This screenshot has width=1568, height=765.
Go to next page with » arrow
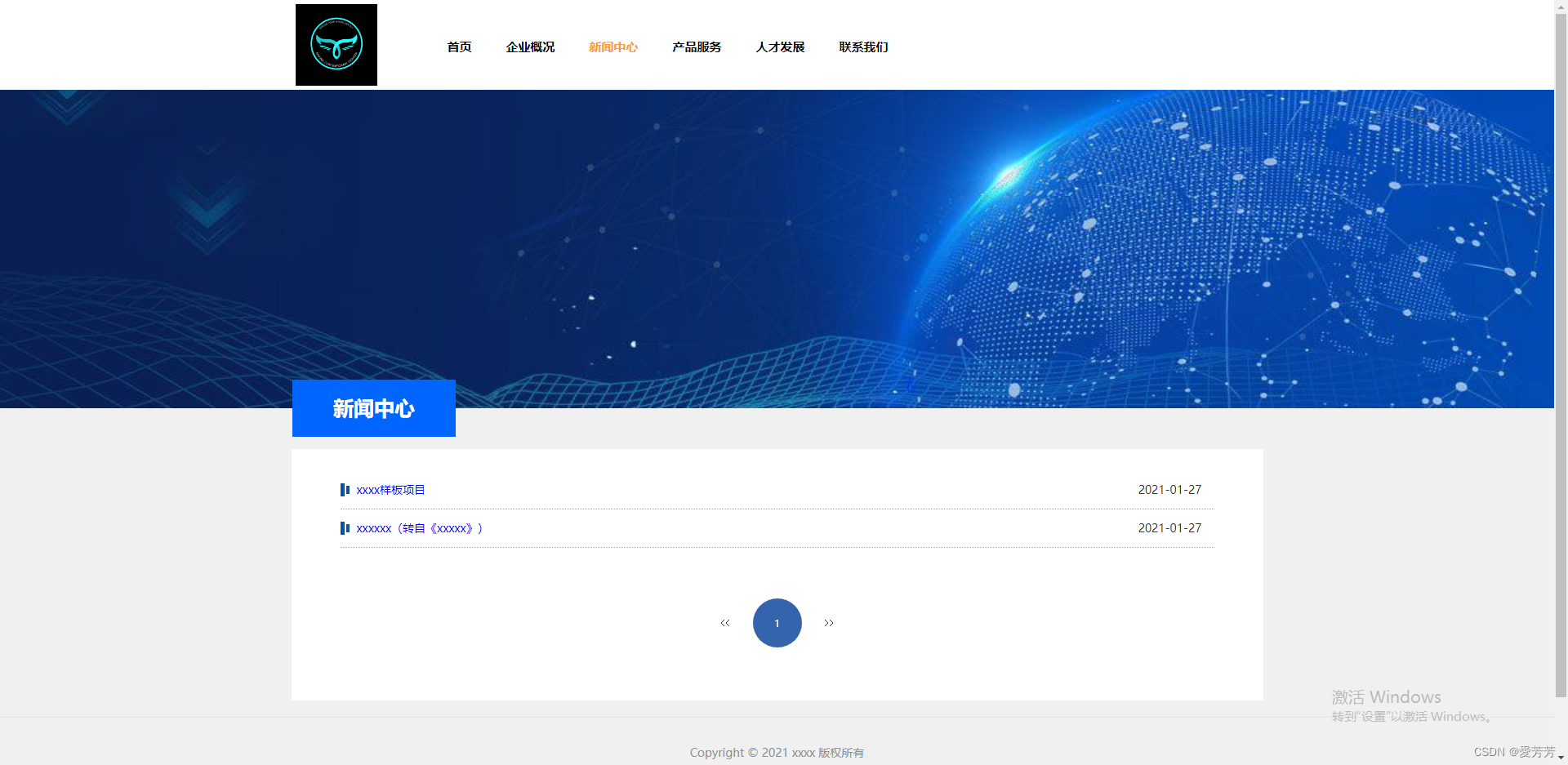829,623
